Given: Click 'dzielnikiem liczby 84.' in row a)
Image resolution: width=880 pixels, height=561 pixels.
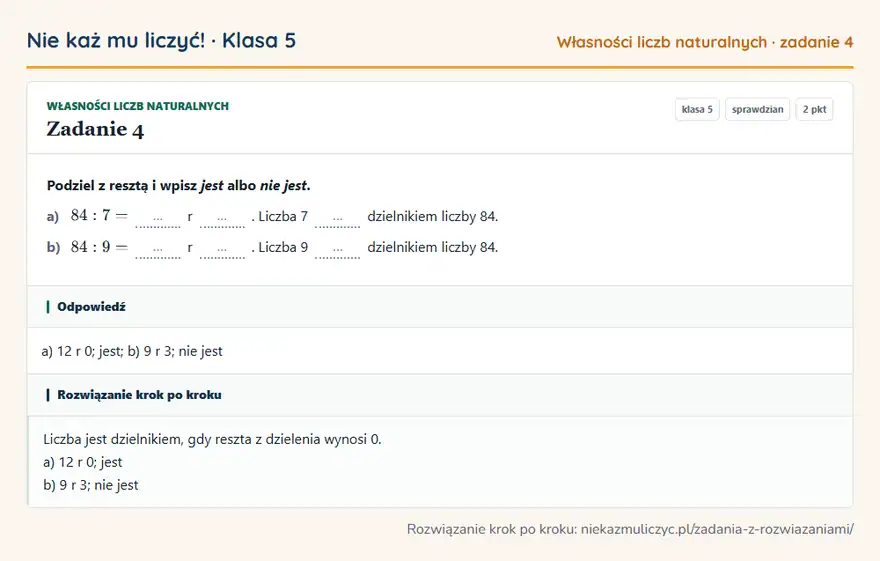Looking at the screenshot, I should pos(433,217).
